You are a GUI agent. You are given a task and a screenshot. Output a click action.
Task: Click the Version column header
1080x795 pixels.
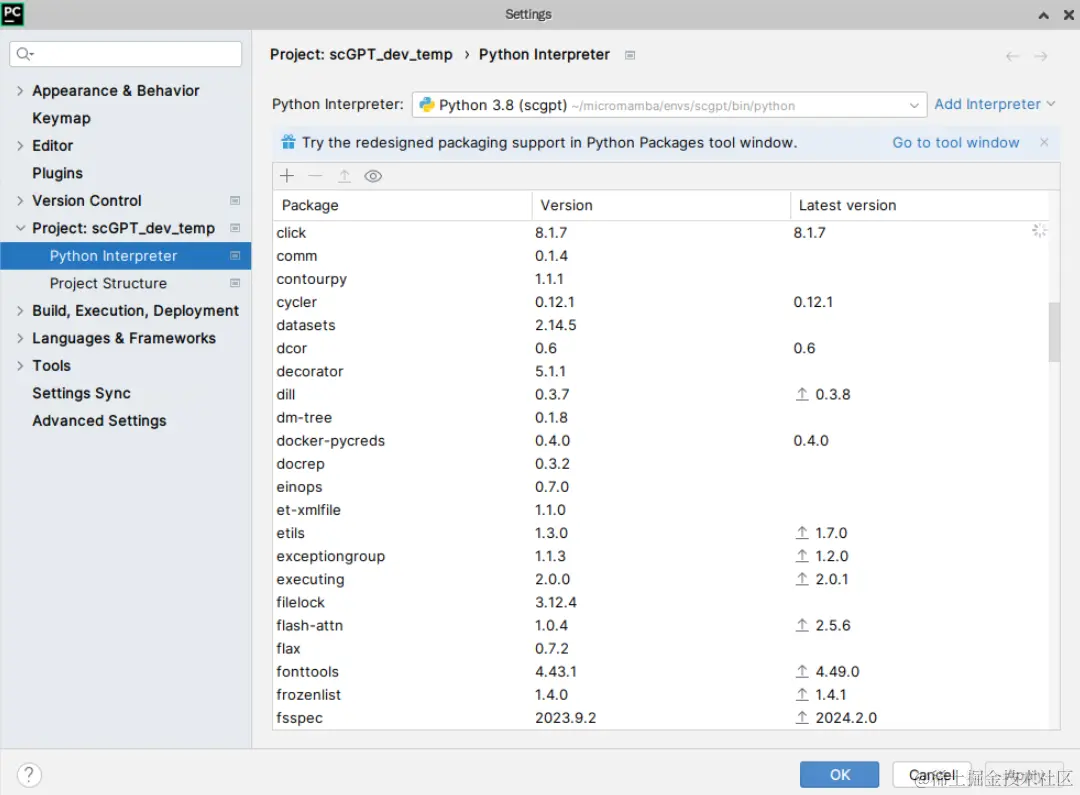point(661,205)
